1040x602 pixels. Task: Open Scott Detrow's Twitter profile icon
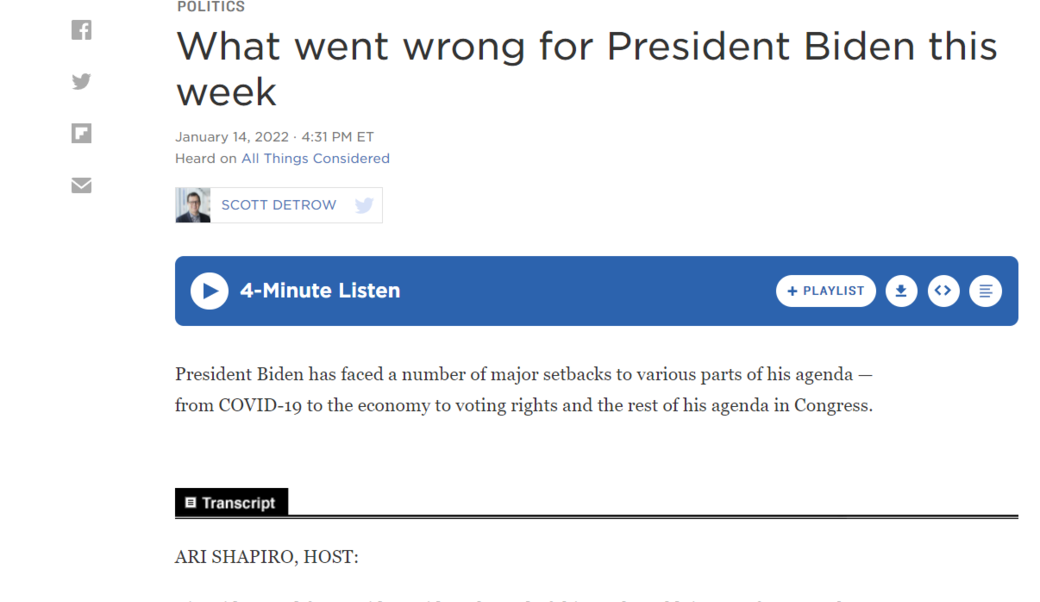(x=364, y=205)
